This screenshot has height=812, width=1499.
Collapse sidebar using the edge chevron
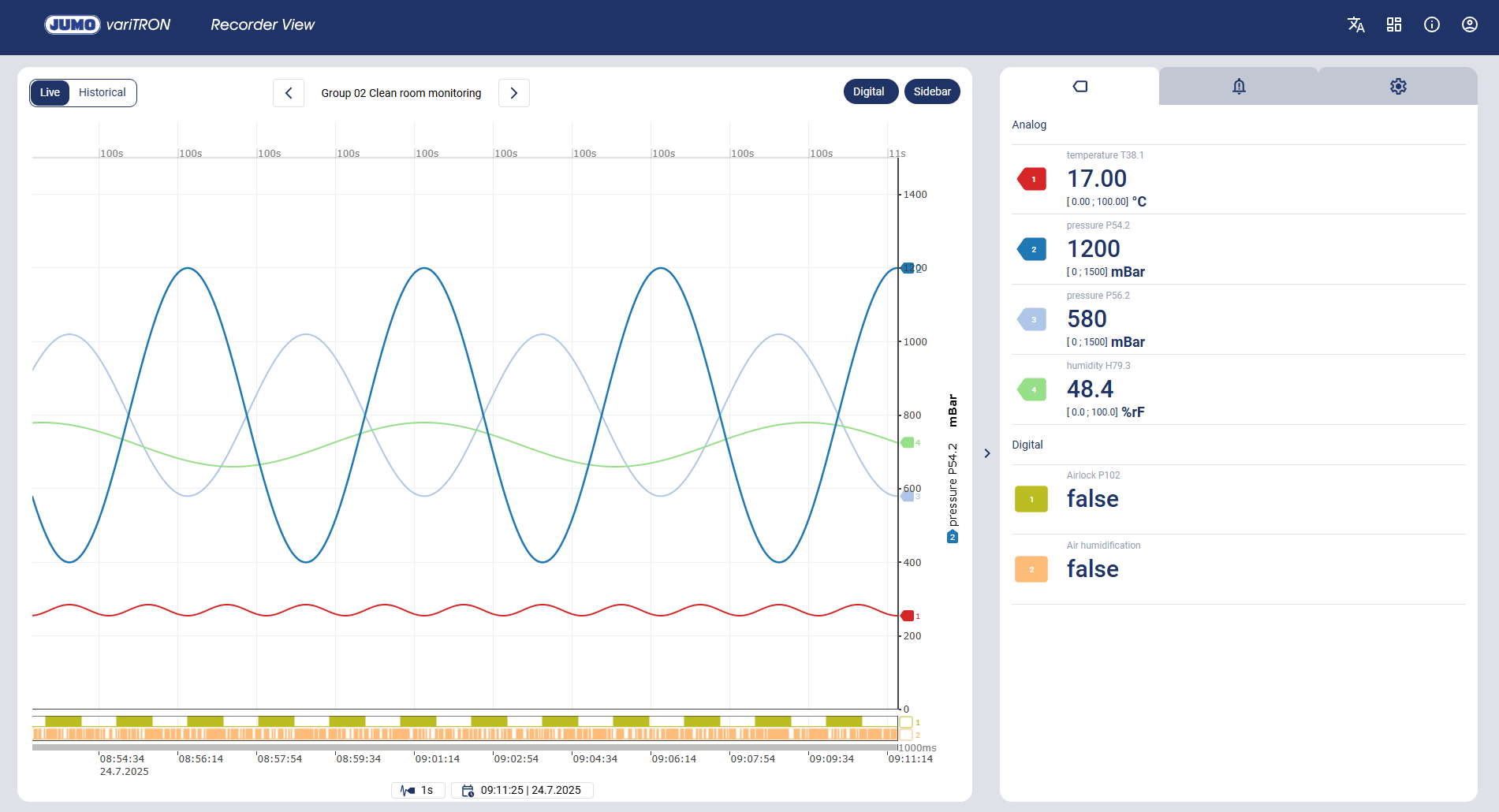(x=986, y=453)
